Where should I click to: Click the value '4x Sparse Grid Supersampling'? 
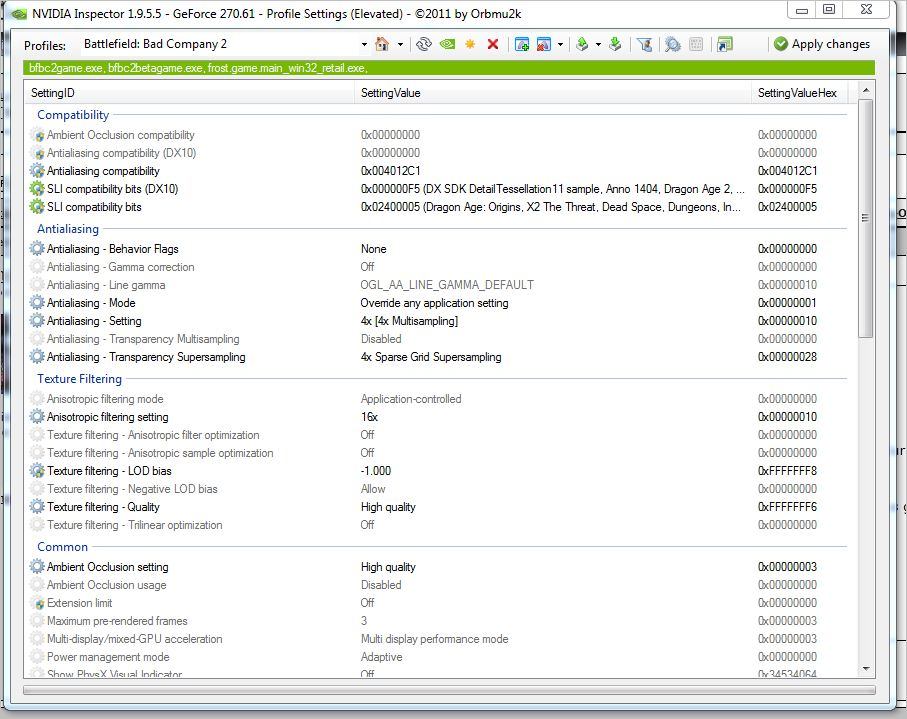[x=431, y=357]
